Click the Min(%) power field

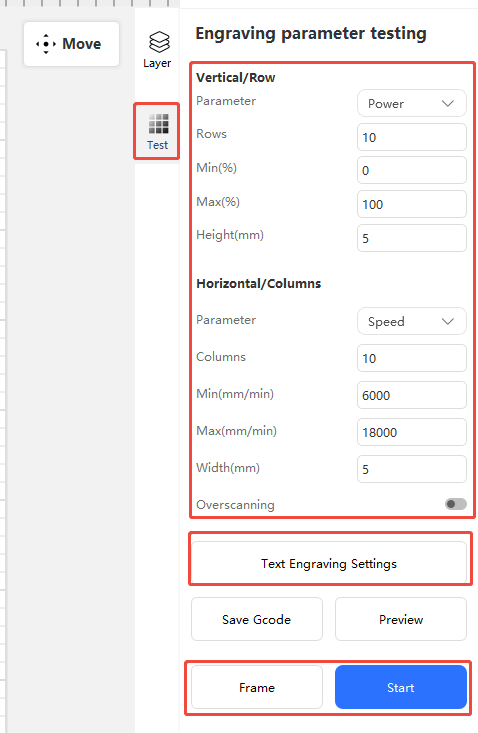pos(412,170)
